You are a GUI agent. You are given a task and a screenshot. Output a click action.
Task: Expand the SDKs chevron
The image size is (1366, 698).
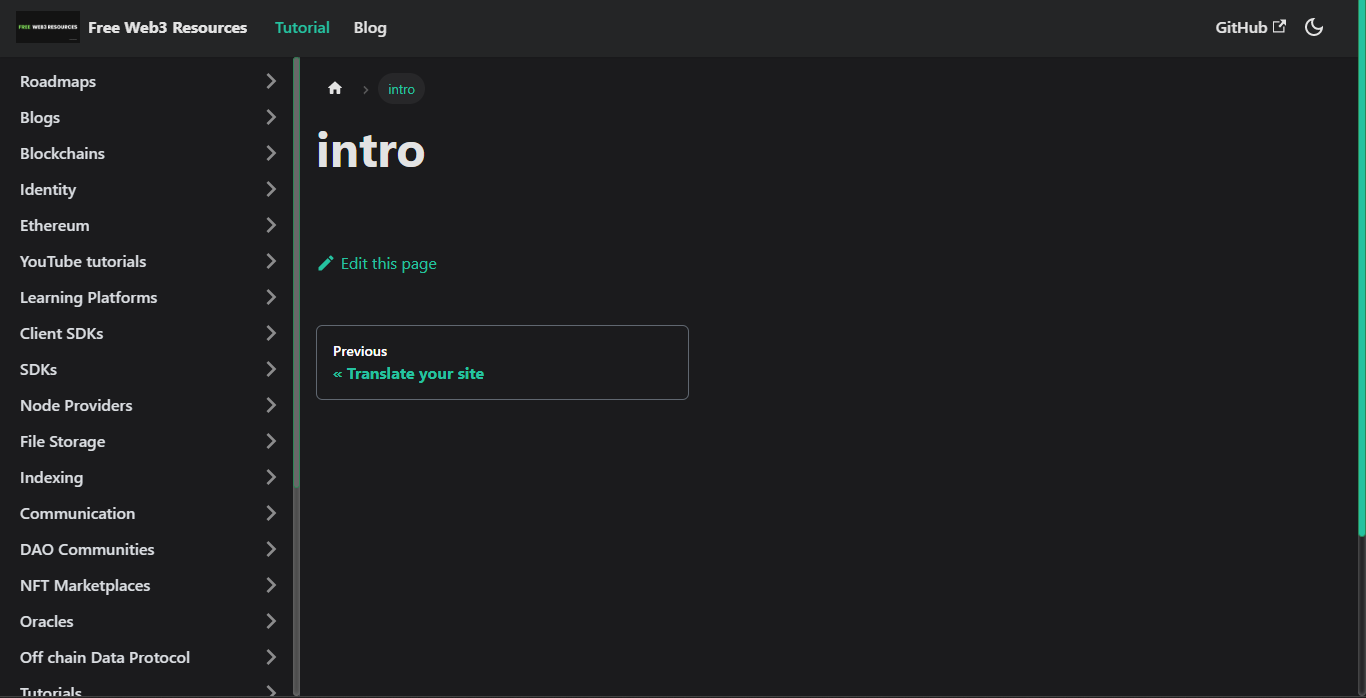click(x=271, y=369)
